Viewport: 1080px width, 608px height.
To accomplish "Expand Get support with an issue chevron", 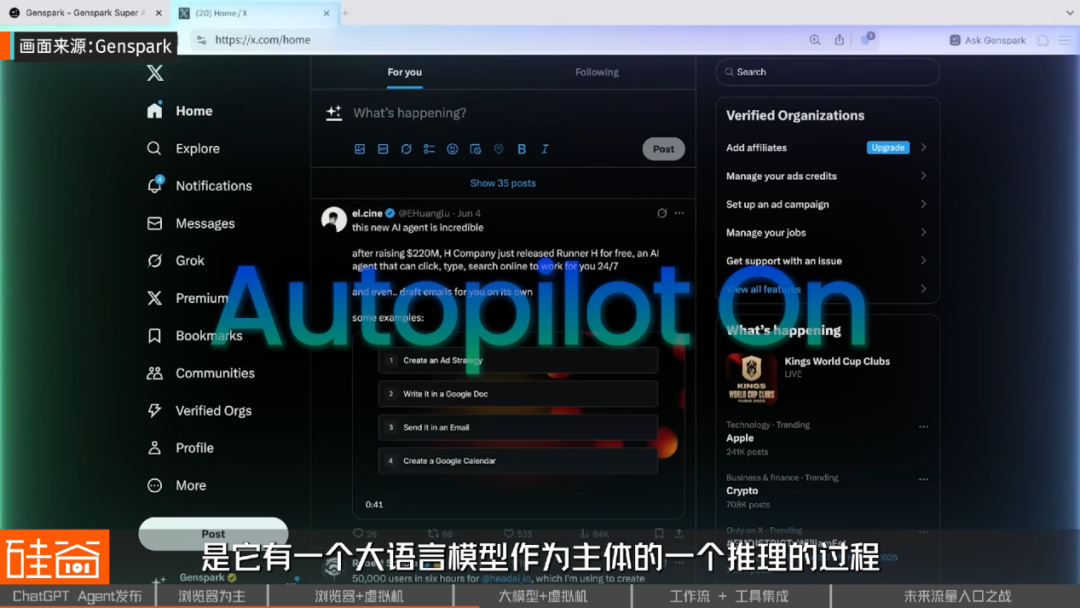I will [924, 260].
